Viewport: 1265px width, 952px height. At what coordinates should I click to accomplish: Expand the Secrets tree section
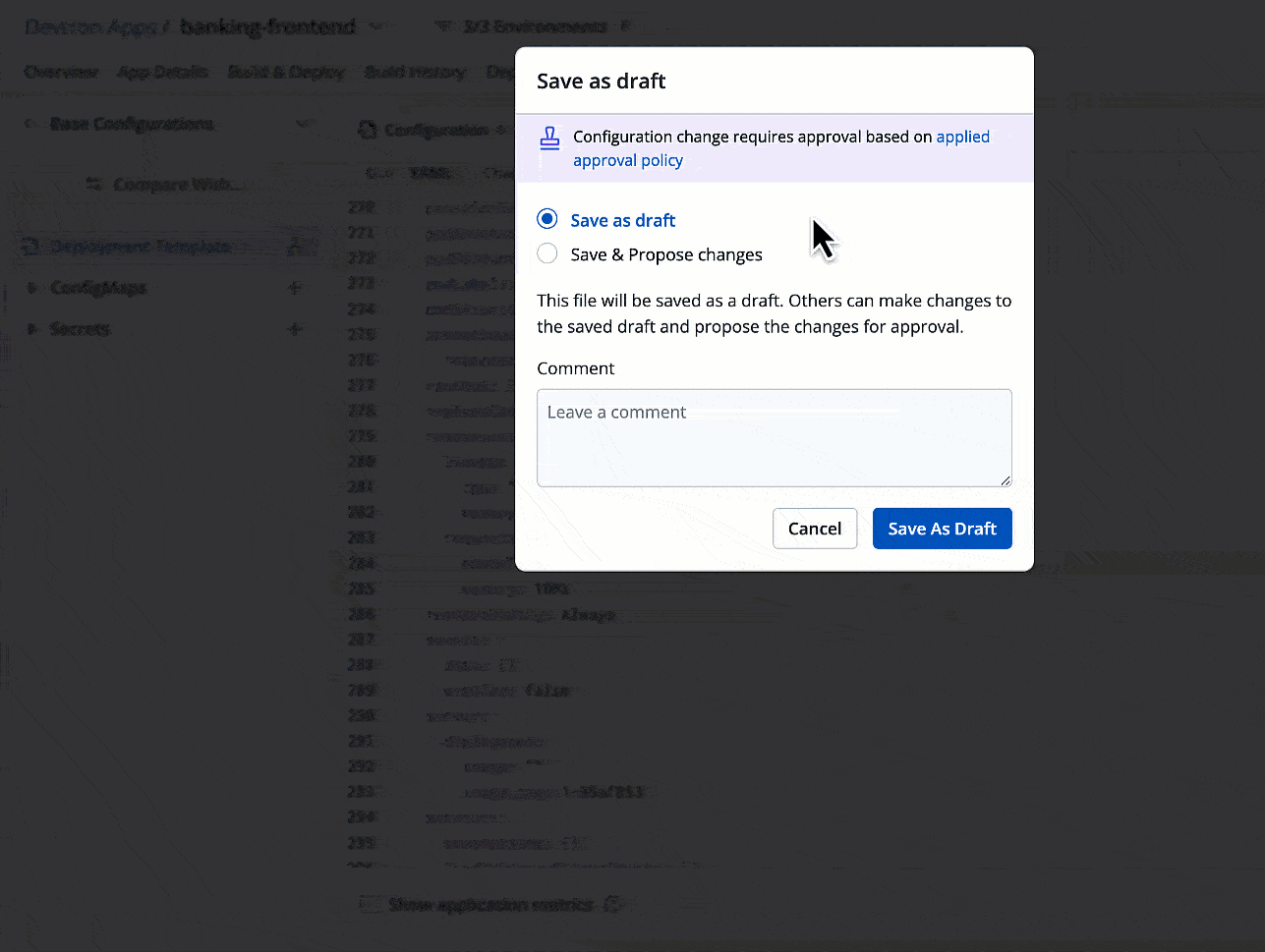31,329
